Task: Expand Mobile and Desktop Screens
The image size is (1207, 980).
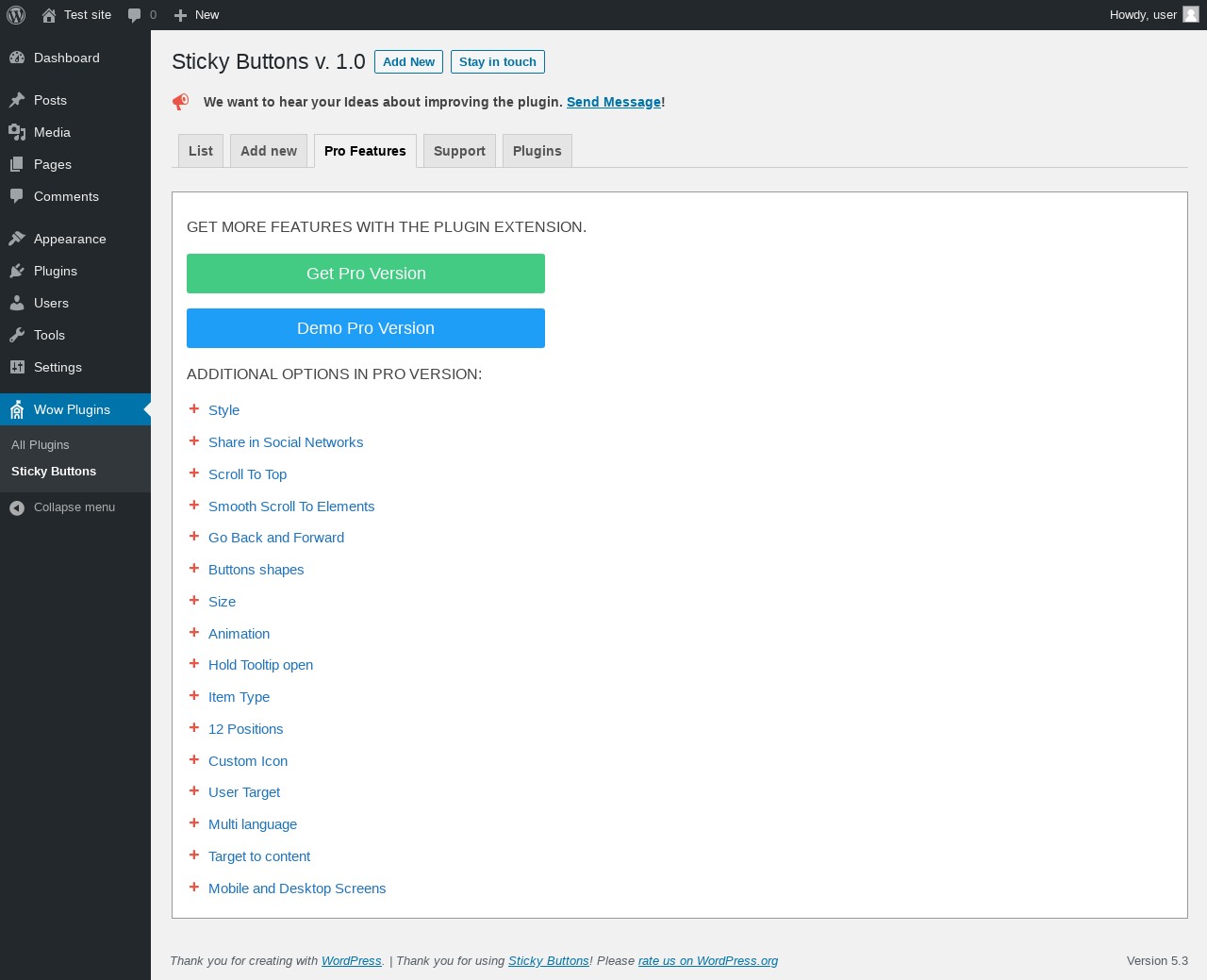Action: click(x=297, y=889)
